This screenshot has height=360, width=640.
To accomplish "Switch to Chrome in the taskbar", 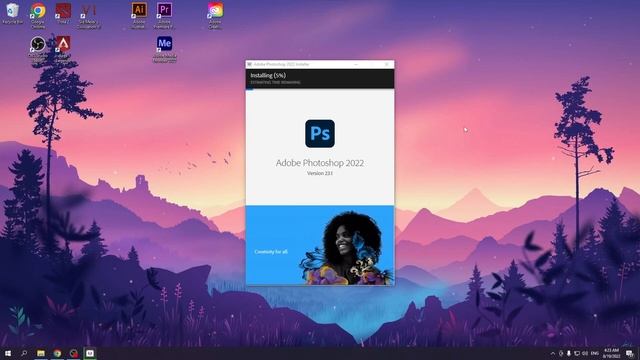I will coord(57,353).
